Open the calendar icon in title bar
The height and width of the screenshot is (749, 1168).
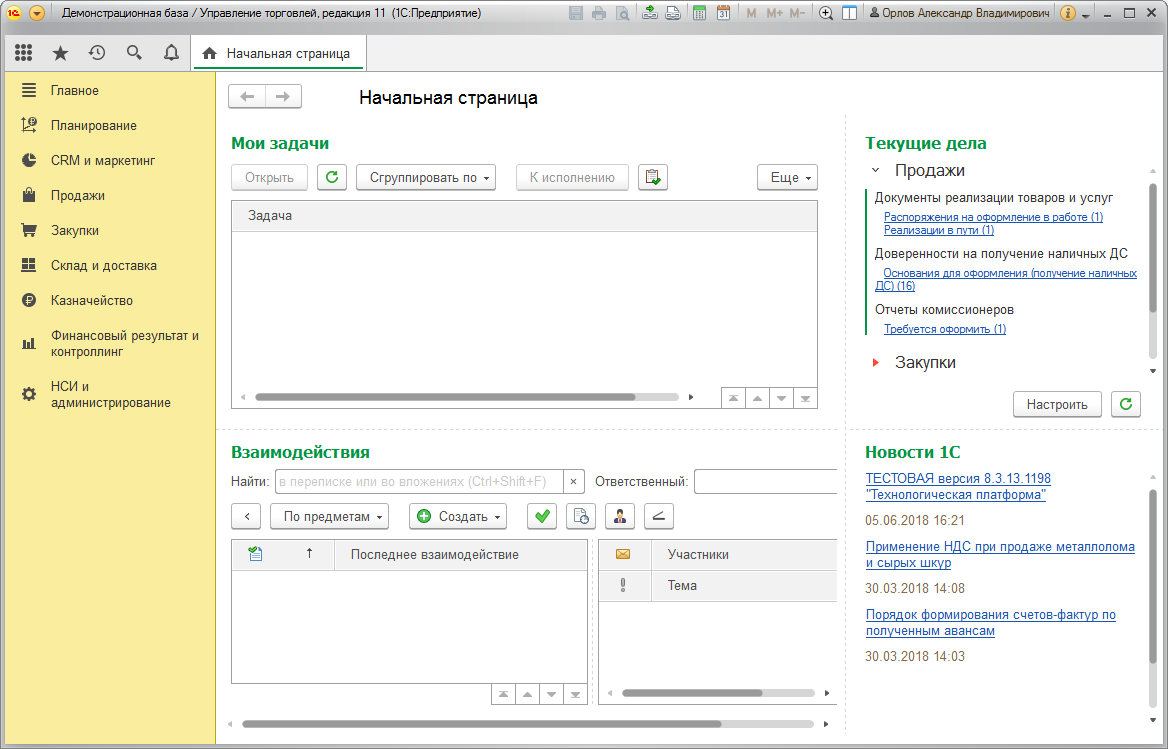(723, 13)
